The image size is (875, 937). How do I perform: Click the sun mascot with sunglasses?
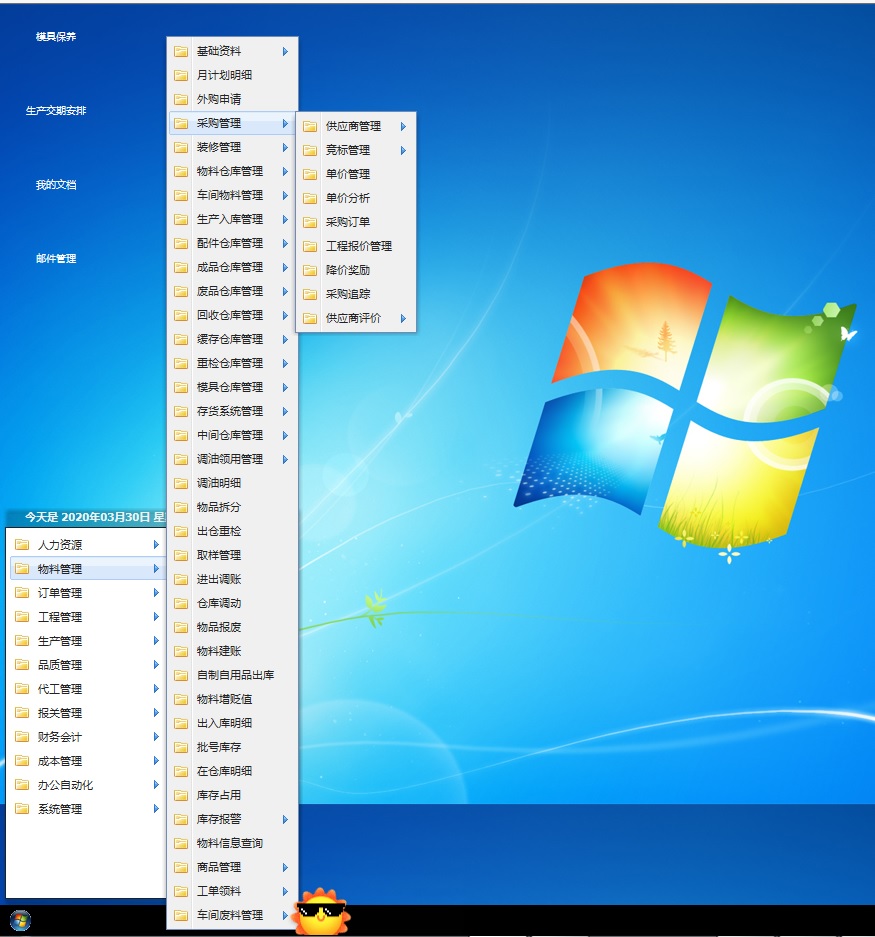(x=322, y=912)
